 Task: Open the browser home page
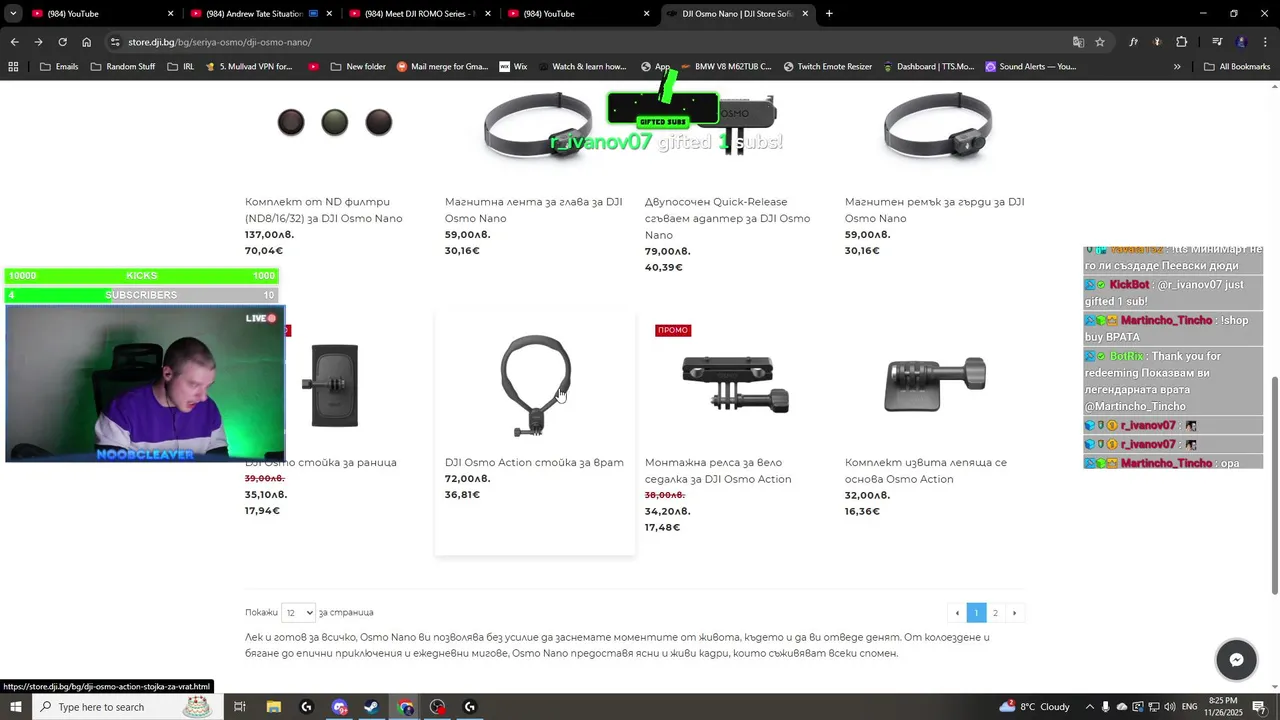point(86,42)
